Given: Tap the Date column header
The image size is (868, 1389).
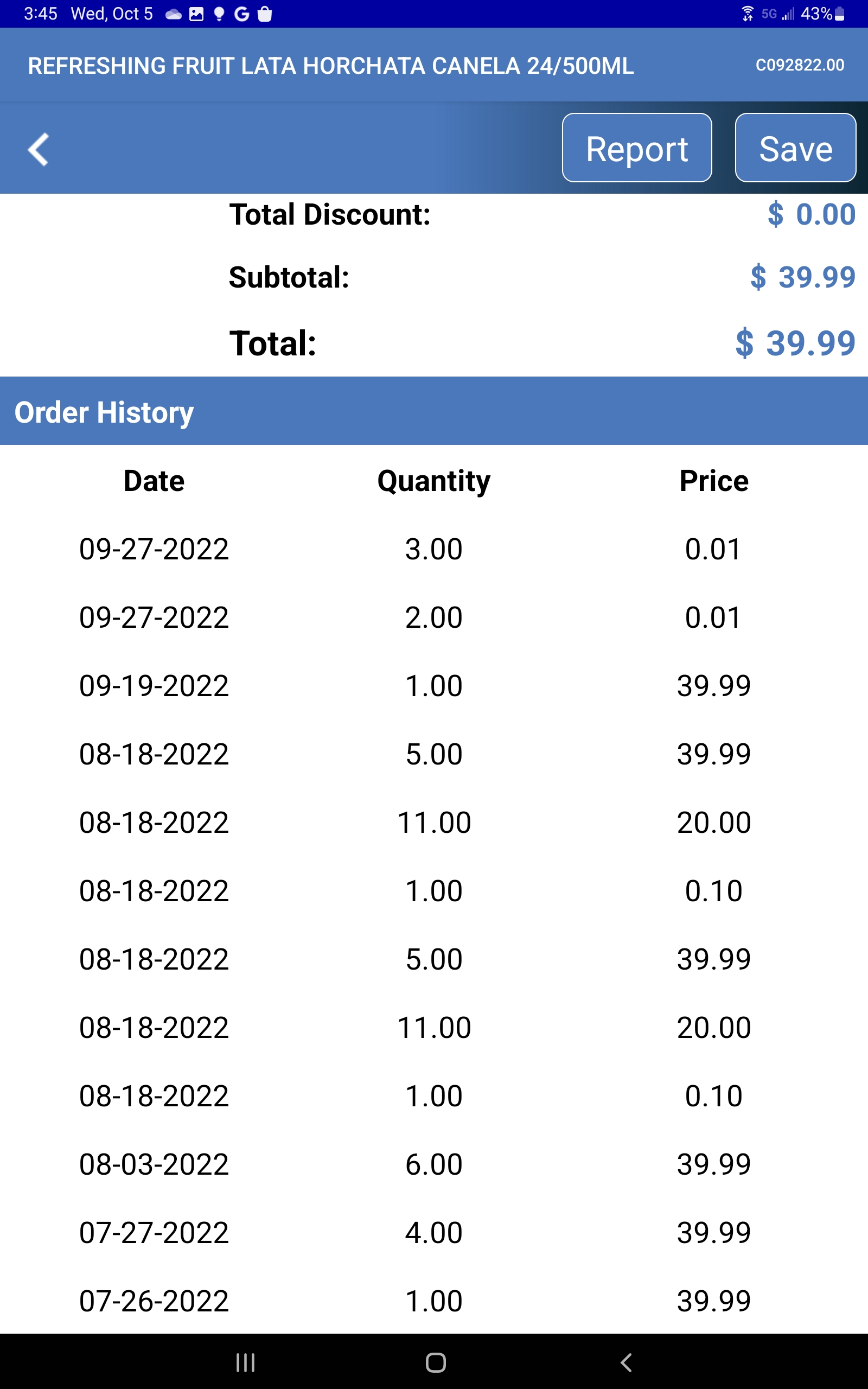Looking at the screenshot, I should 154,481.
